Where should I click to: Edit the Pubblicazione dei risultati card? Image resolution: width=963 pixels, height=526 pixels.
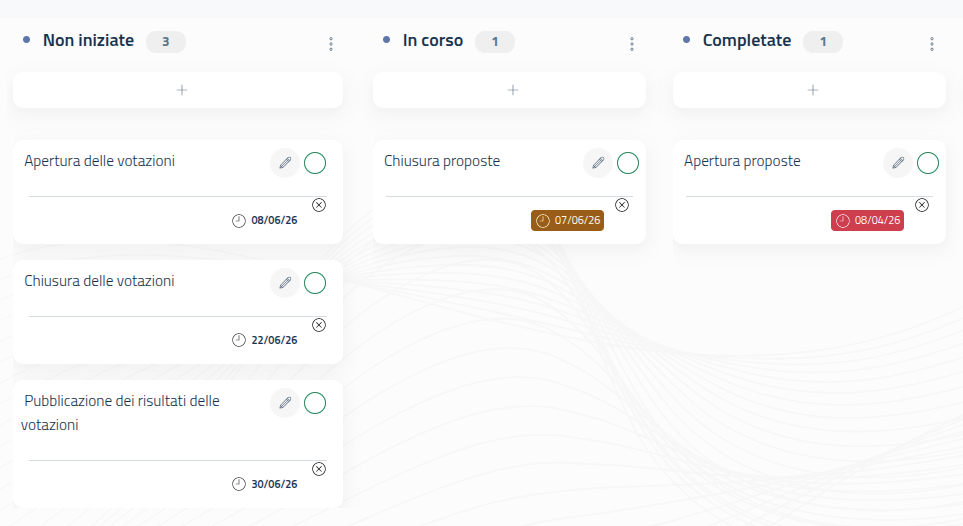click(x=285, y=402)
